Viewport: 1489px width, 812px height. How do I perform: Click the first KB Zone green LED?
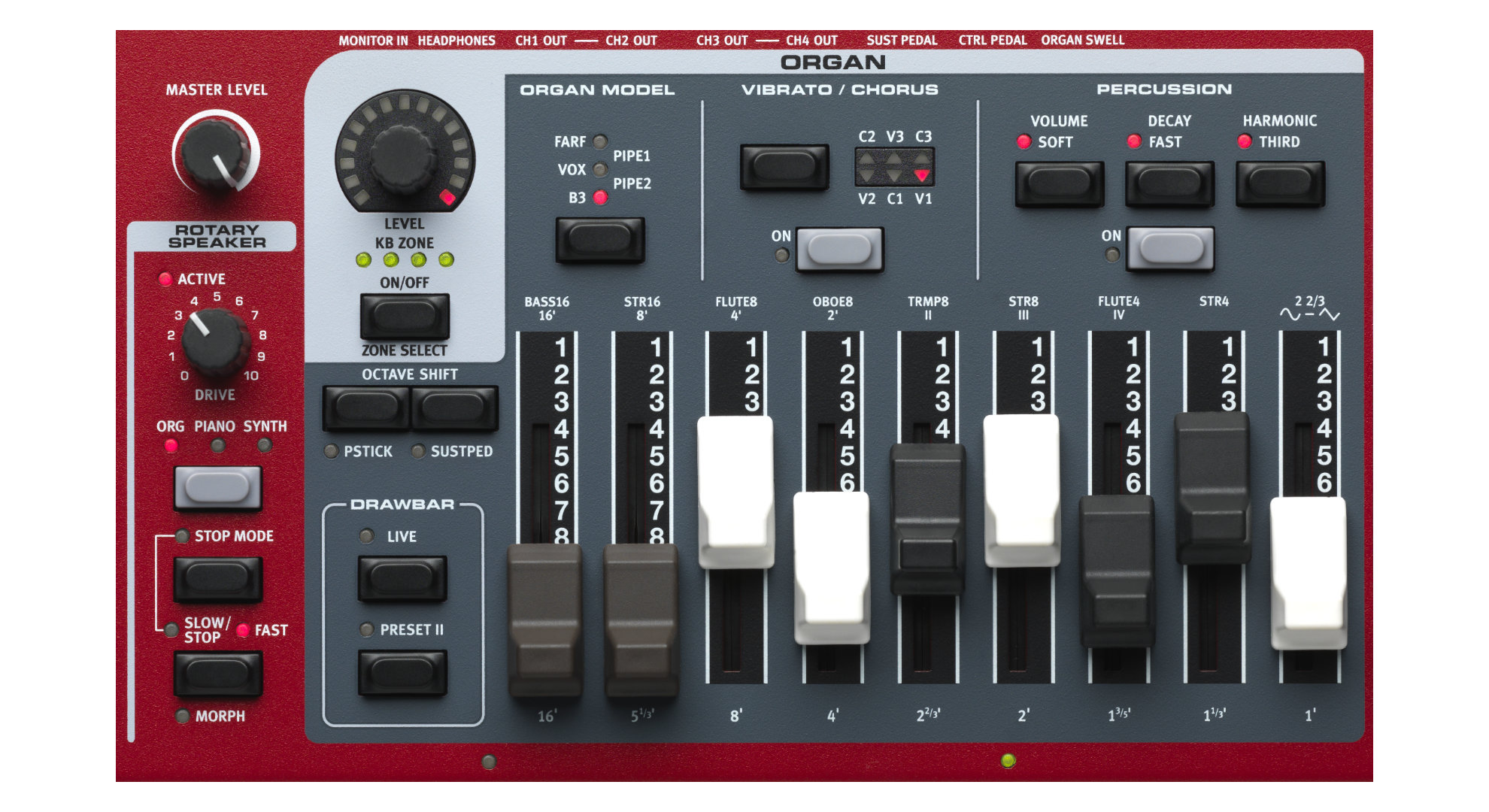point(364,260)
